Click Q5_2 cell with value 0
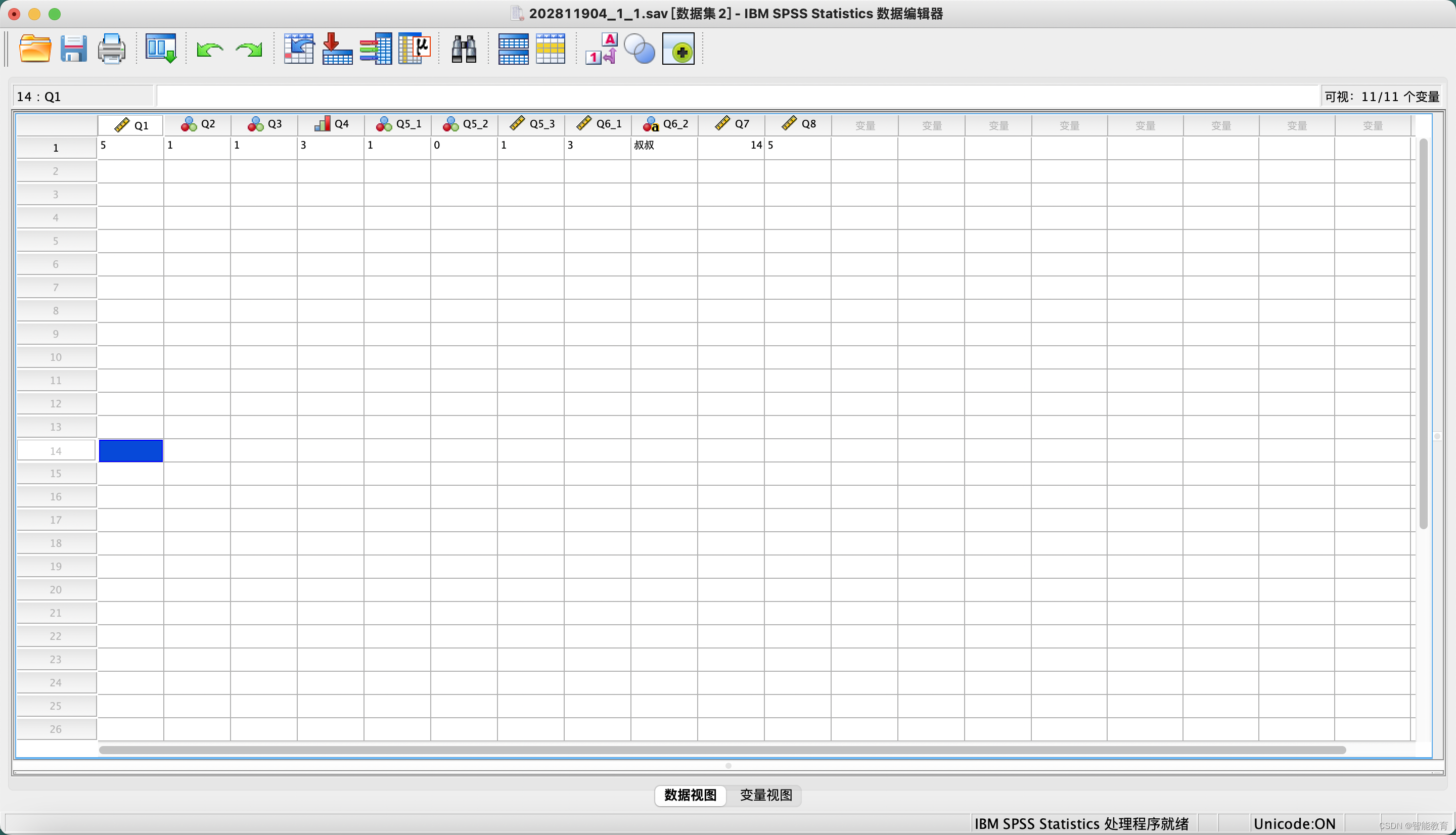1456x835 pixels. click(465, 148)
